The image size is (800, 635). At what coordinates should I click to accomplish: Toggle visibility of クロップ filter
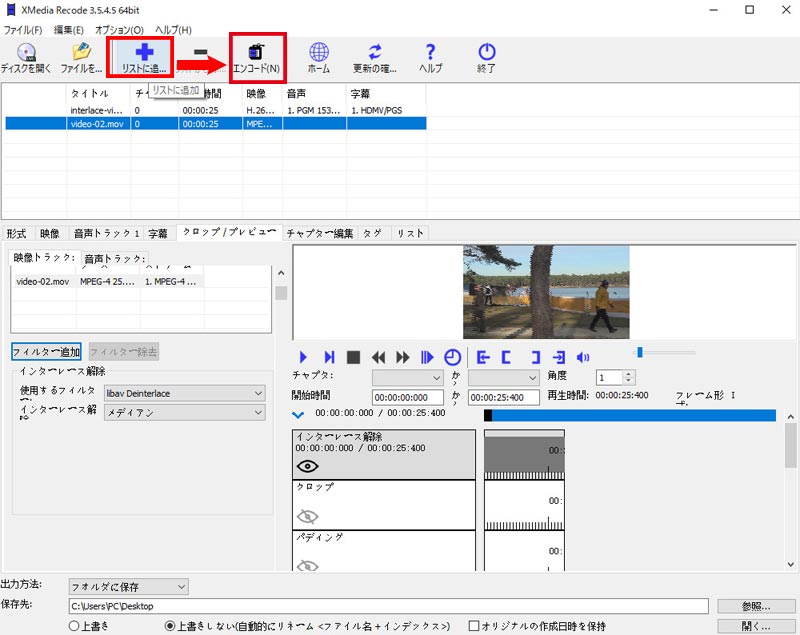click(x=307, y=517)
